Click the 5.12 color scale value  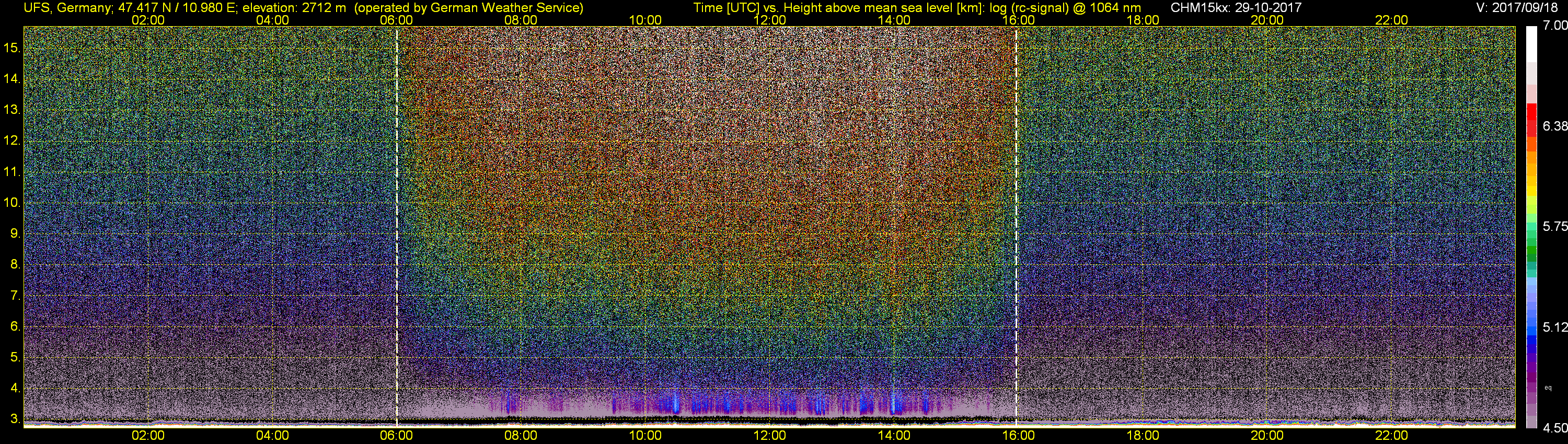coord(1555,327)
